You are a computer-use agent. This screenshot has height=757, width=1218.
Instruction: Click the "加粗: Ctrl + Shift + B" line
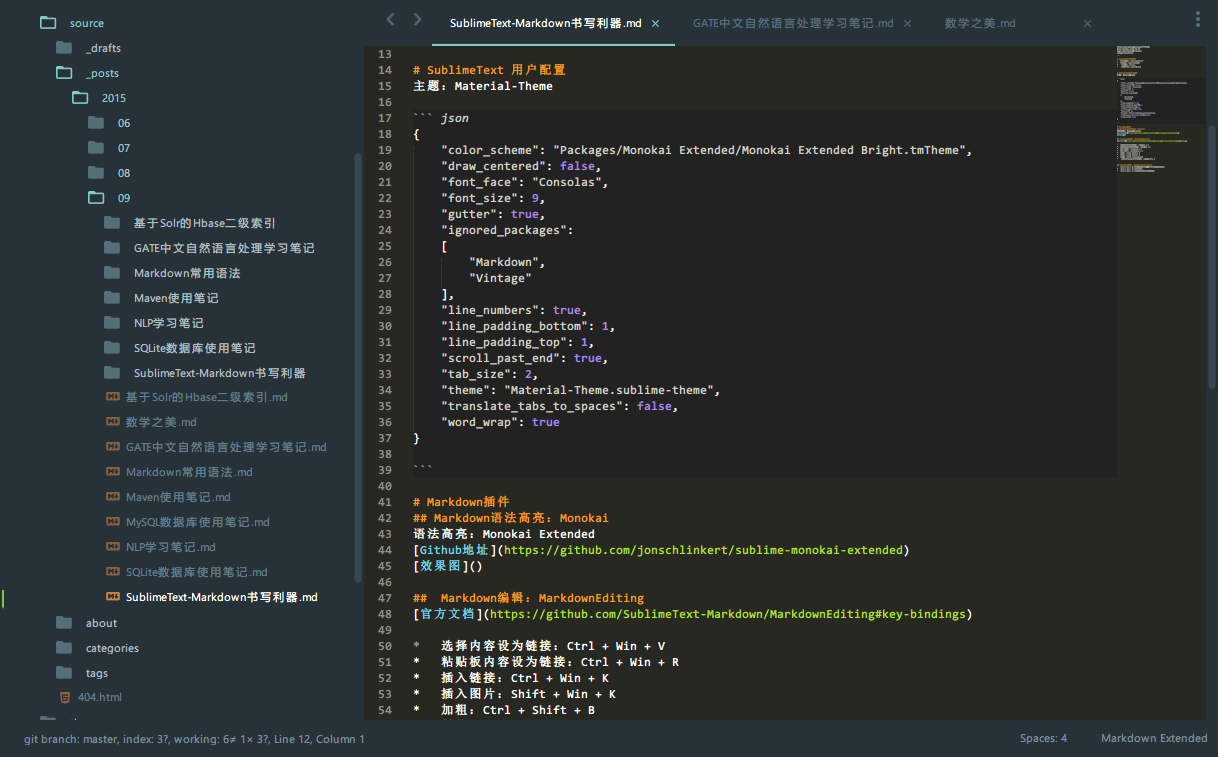coord(518,710)
